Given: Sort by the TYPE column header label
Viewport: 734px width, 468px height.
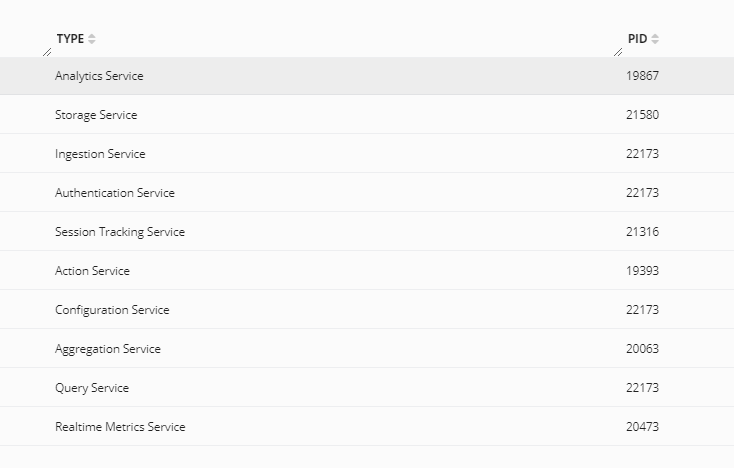Looking at the screenshot, I should click(x=69, y=39).
